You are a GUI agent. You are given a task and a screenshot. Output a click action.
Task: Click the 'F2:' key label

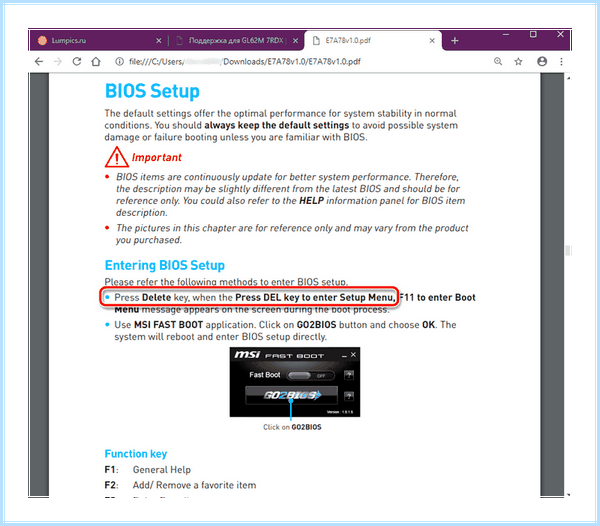[x=111, y=485]
